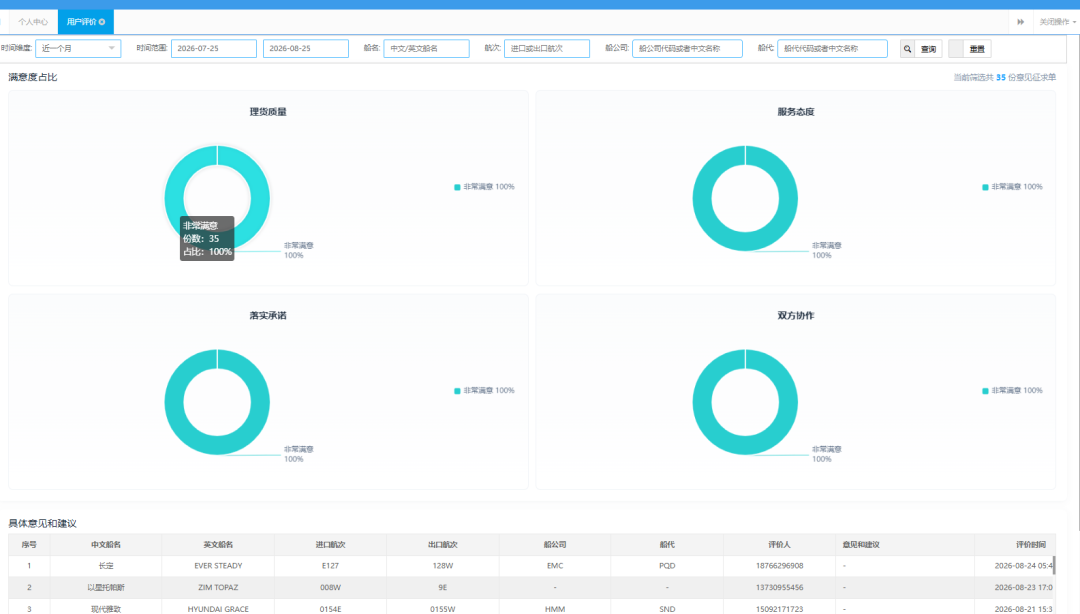Toggle 非常满意 legend in 理货质量 chart

tap(484, 187)
